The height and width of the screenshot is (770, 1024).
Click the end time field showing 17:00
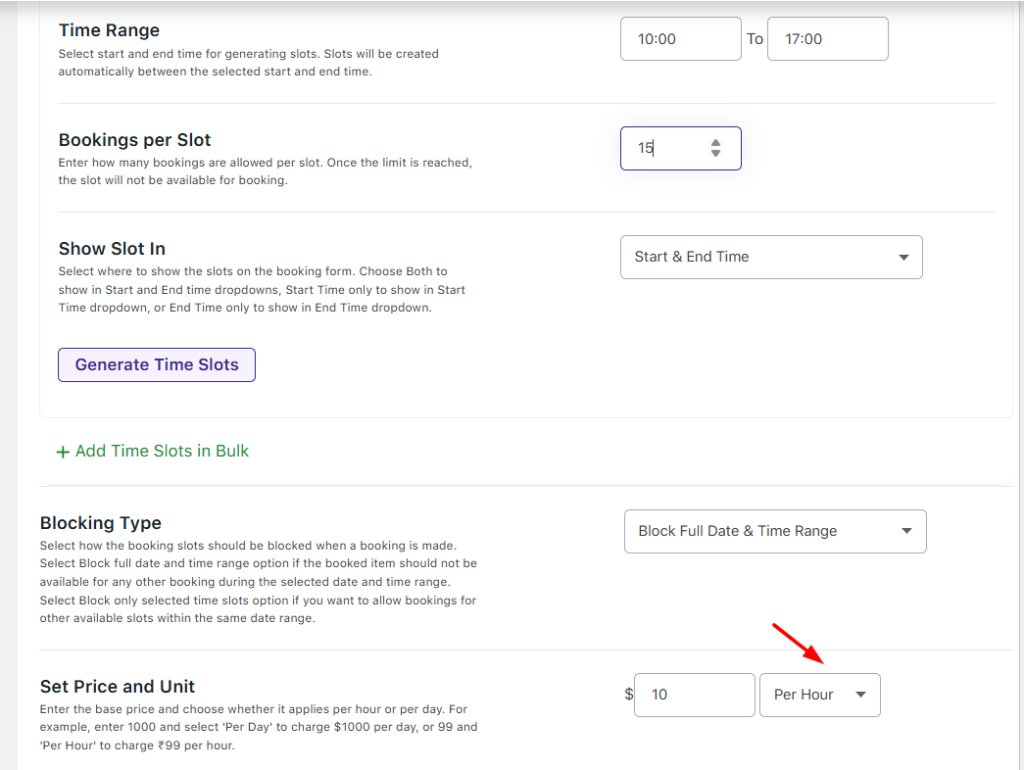[x=827, y=39]
